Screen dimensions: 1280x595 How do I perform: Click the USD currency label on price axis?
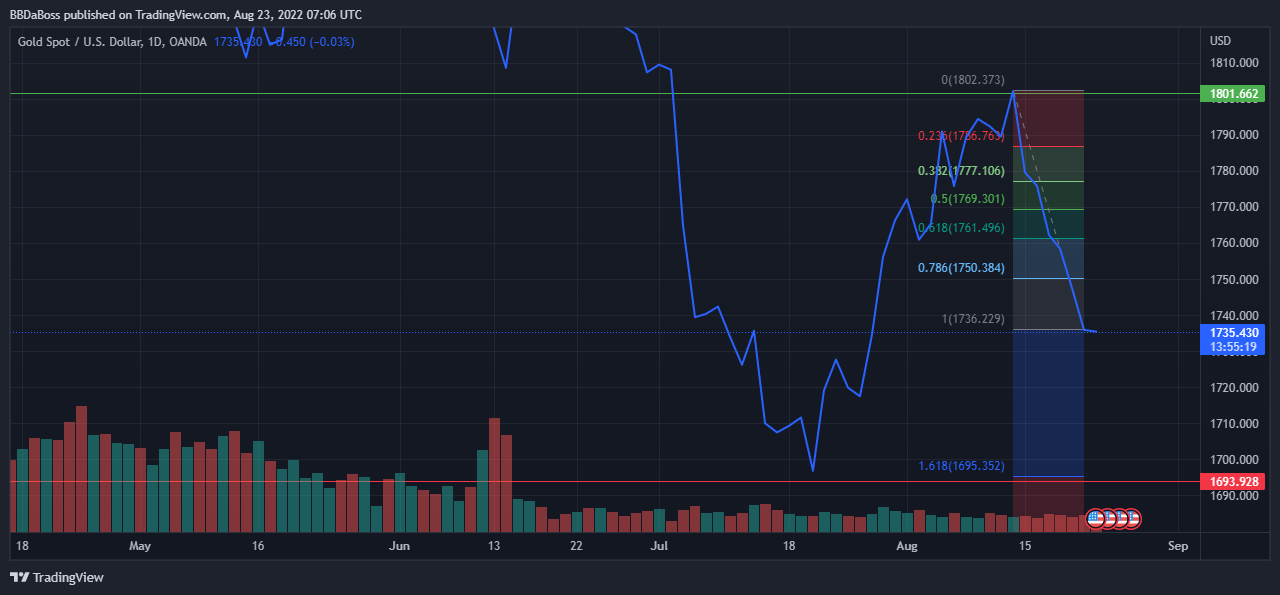(x=1221, y=41)
